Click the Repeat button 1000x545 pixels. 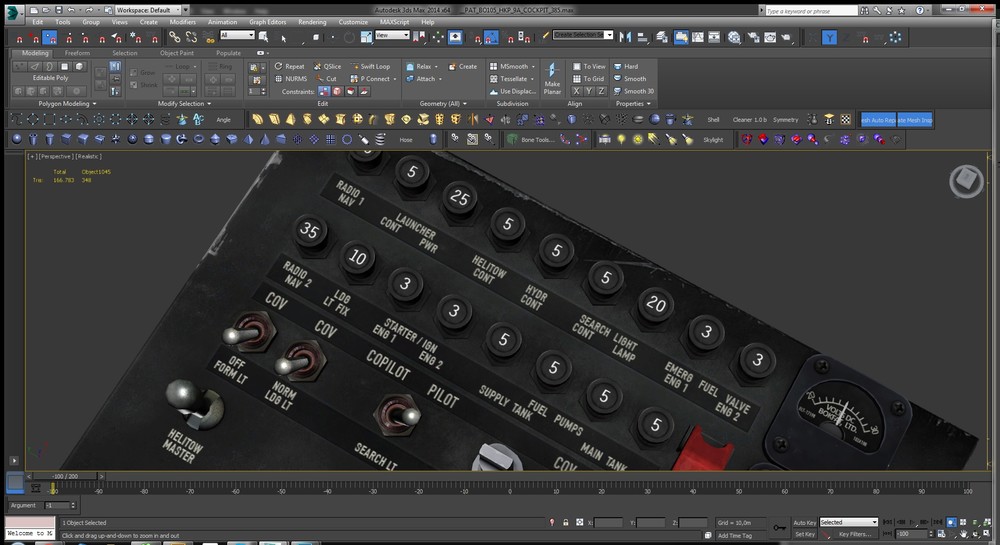click(x=290, y=66)
